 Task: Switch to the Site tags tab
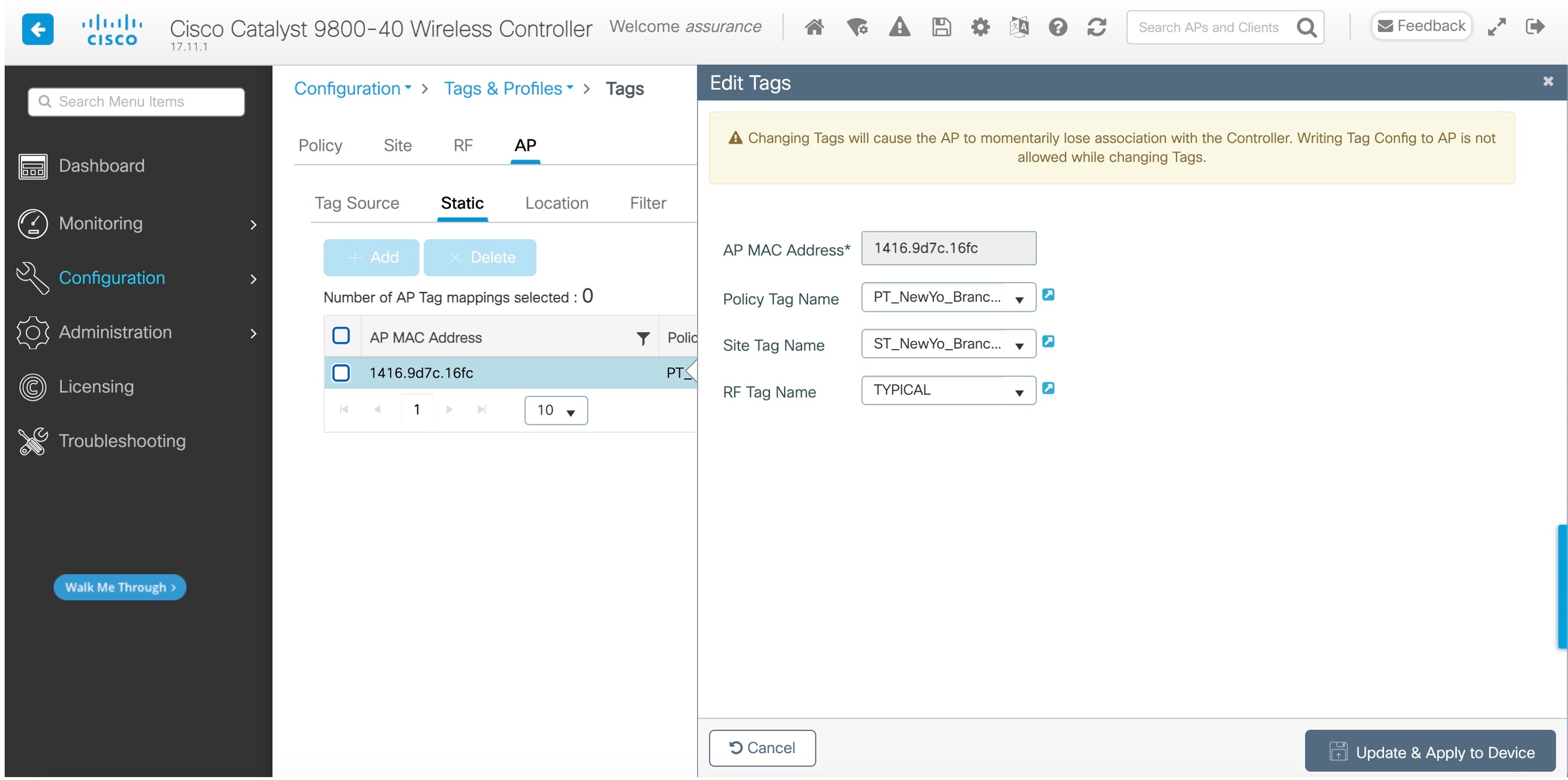click(x=397, y=145)
